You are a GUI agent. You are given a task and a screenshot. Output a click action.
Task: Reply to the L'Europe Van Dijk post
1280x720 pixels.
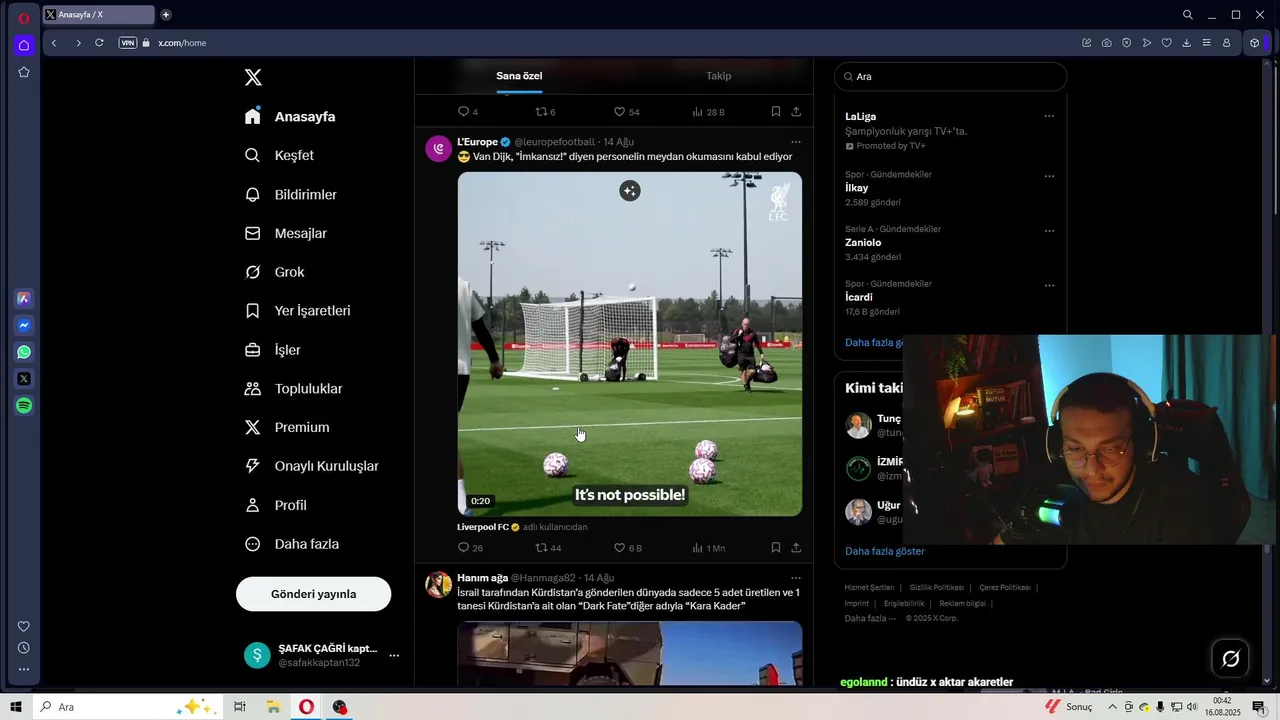[470, 548]
